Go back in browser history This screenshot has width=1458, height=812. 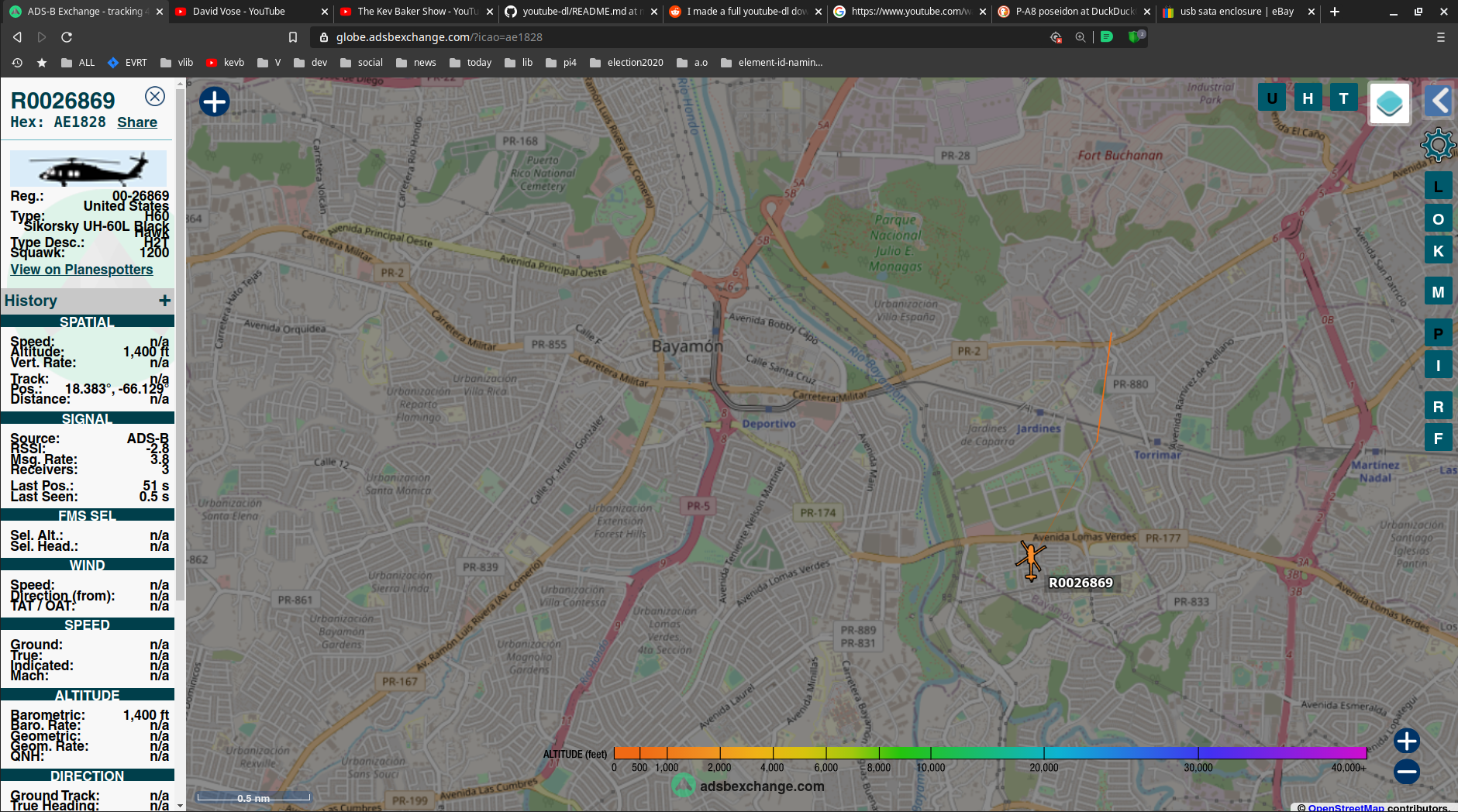[x=17, y=37]
